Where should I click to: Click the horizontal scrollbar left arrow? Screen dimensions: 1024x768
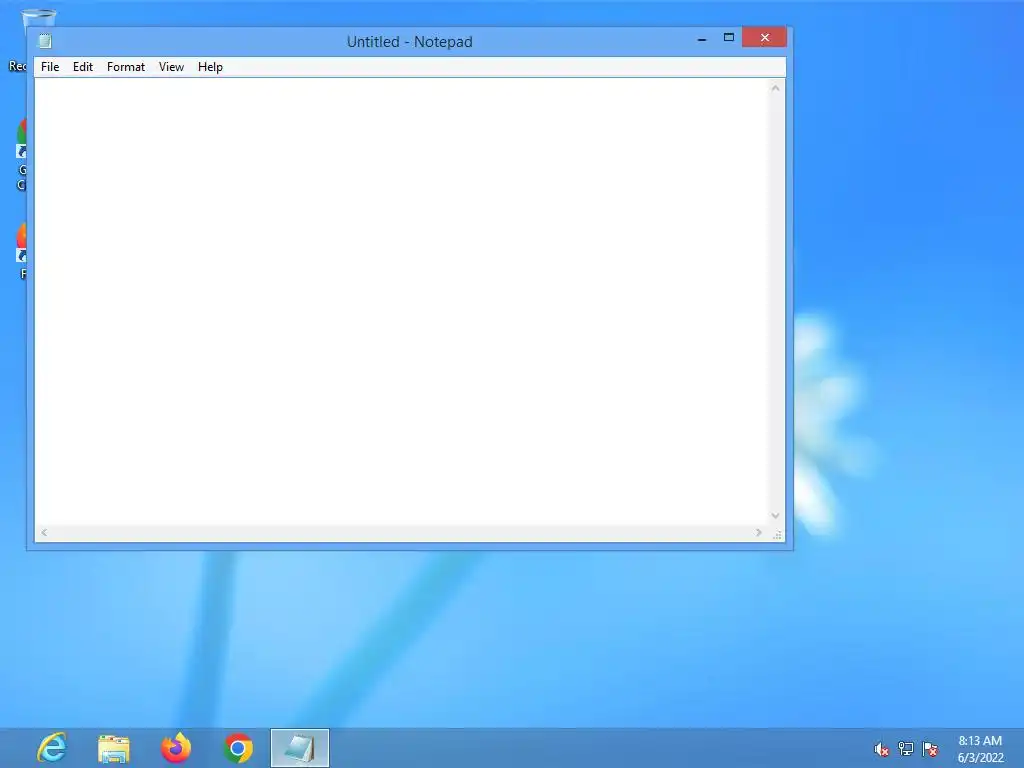44,533
